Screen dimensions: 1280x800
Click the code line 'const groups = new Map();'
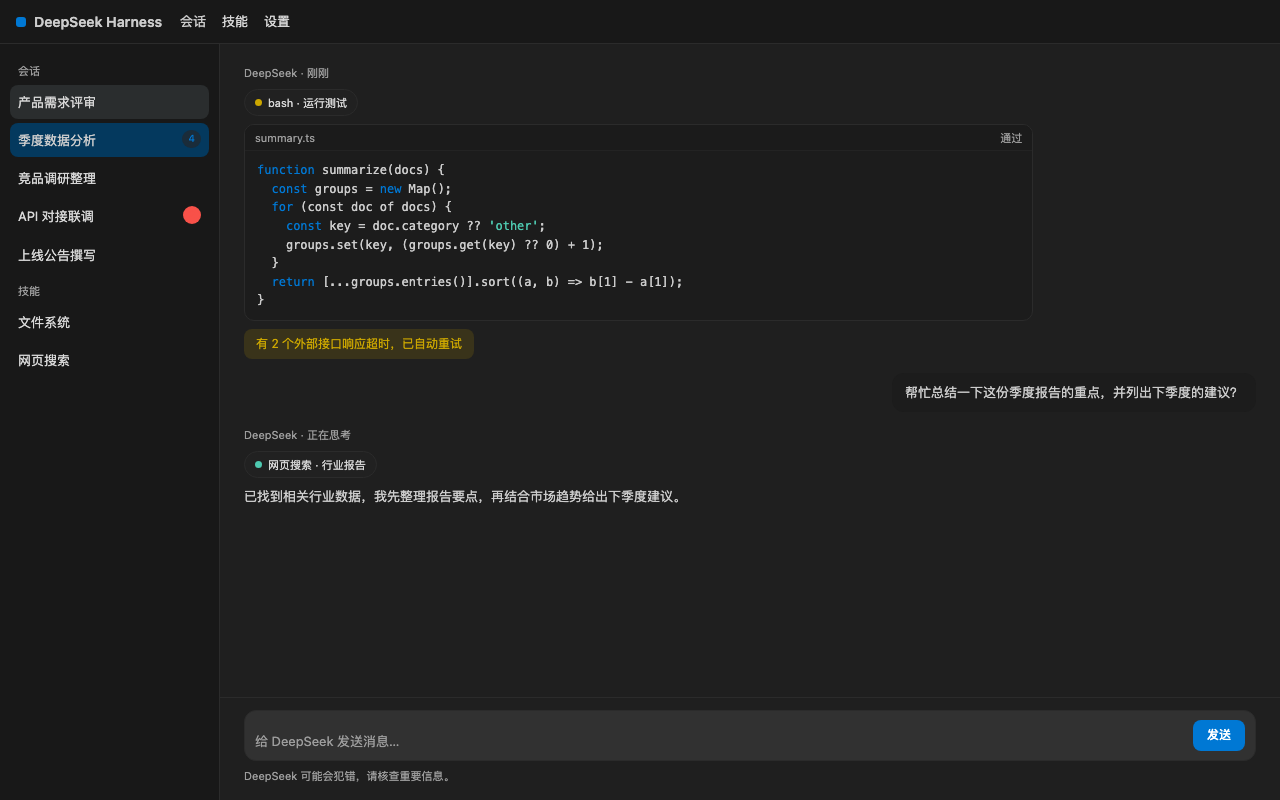tap(362, 189)
